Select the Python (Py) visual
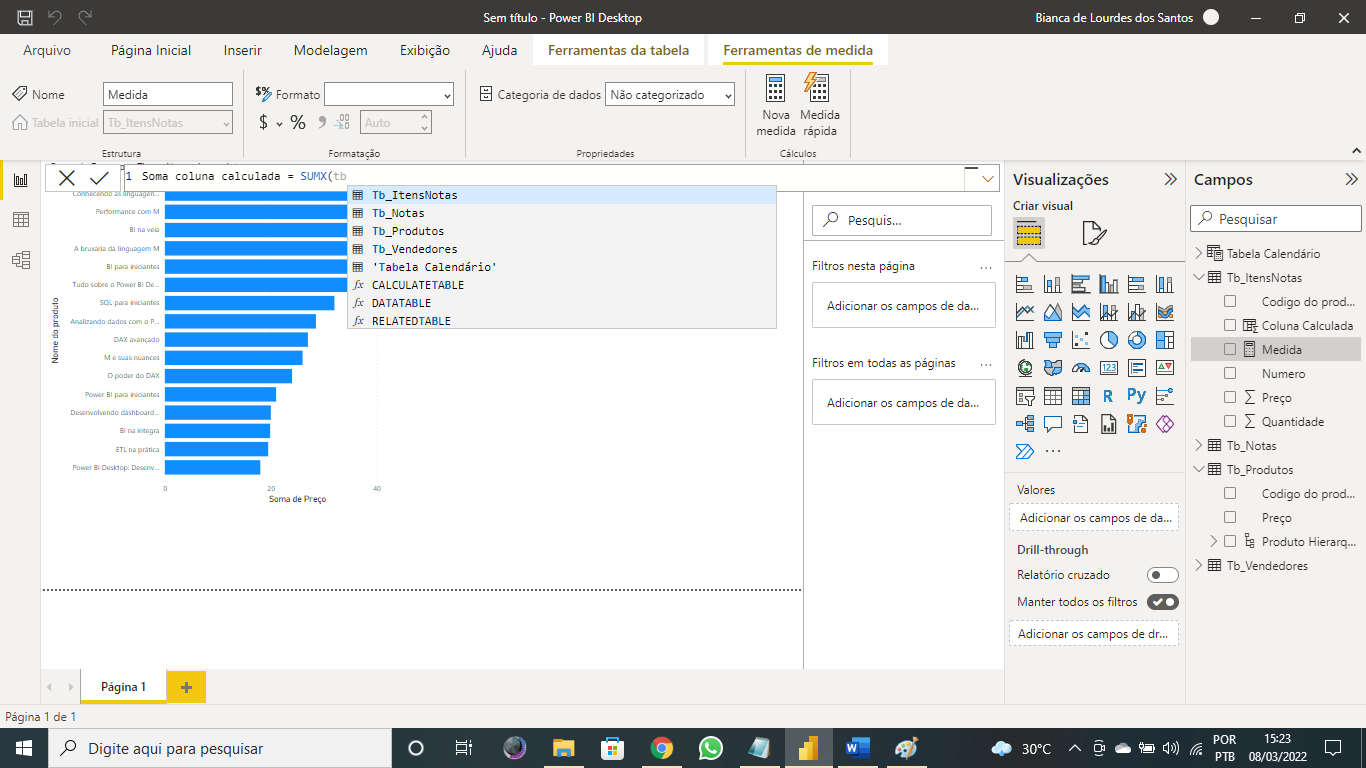This screenshot has width=1366, height=768. tap(1137, 396)
